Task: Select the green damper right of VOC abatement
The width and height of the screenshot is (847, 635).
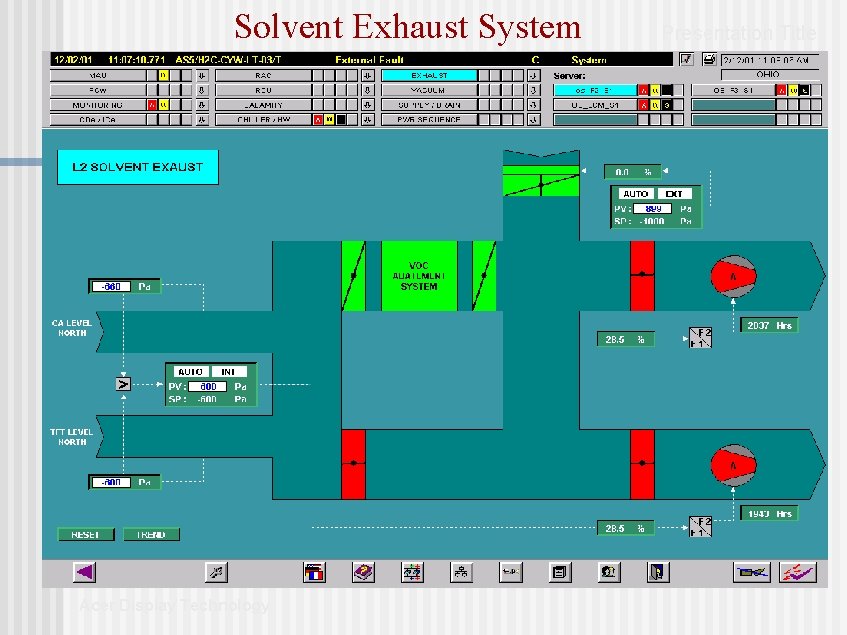Action: pos(484,276)
